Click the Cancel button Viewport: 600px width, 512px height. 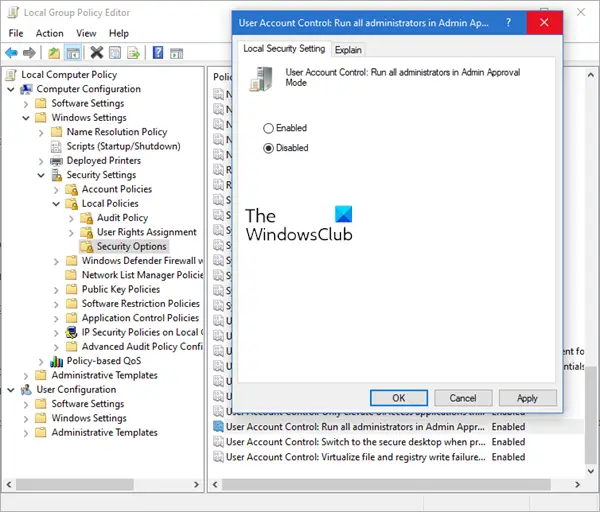tap(463, 398)
